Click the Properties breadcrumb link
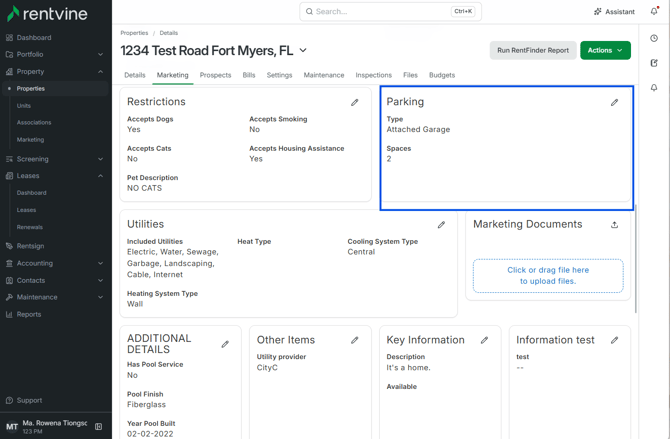The width and height of the screenshot is (670, 439). (x=134, y=33)
